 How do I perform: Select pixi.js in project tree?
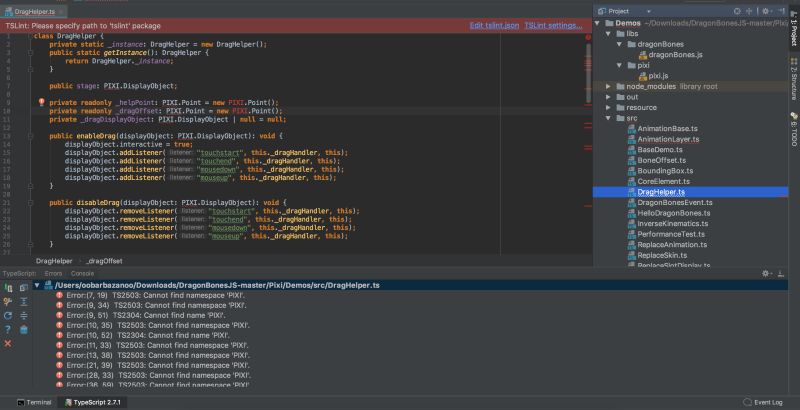(654, 76)
